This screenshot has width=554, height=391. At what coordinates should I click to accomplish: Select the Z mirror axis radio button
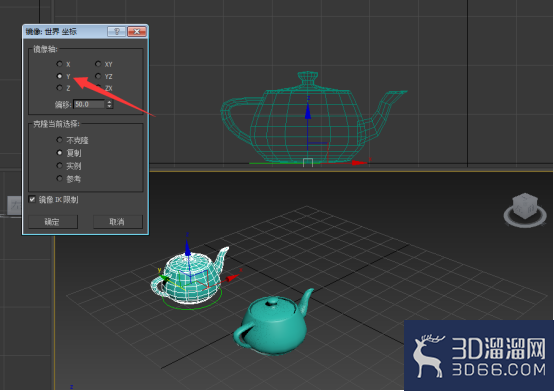(60, 88)
